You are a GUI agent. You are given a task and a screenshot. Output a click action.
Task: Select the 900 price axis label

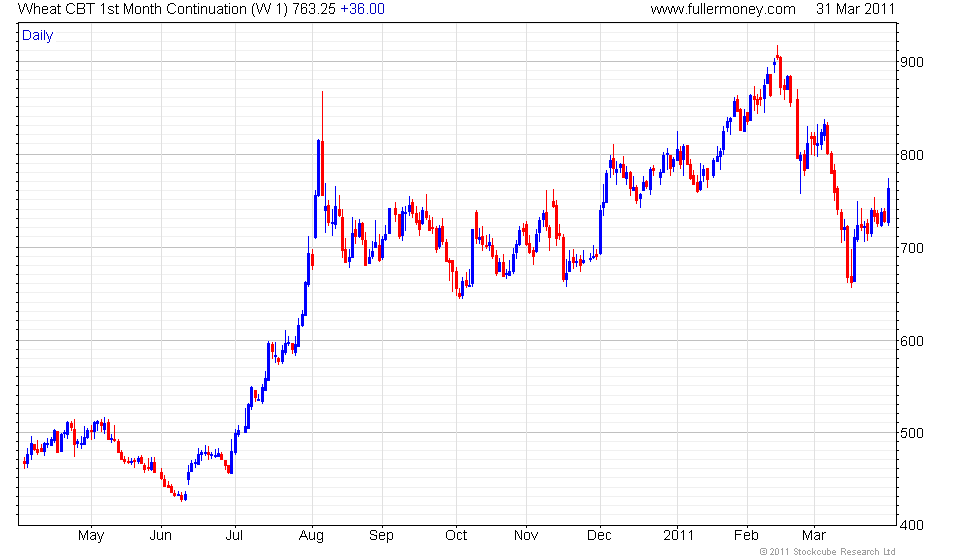(911, 62)
